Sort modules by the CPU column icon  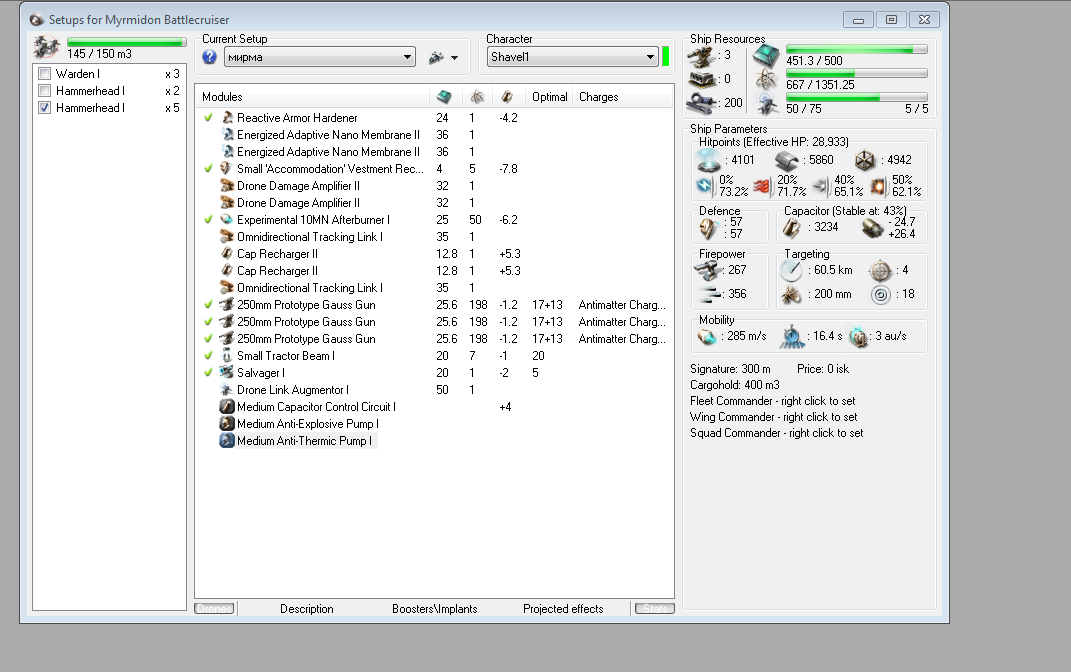click(x=445, y=97)
